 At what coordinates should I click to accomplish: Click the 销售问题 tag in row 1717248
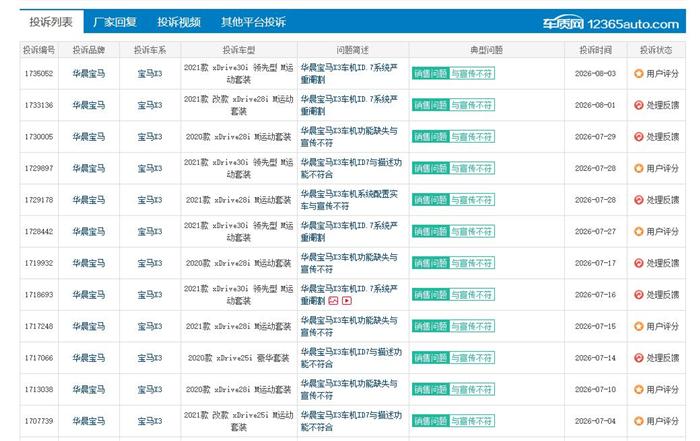430,326
